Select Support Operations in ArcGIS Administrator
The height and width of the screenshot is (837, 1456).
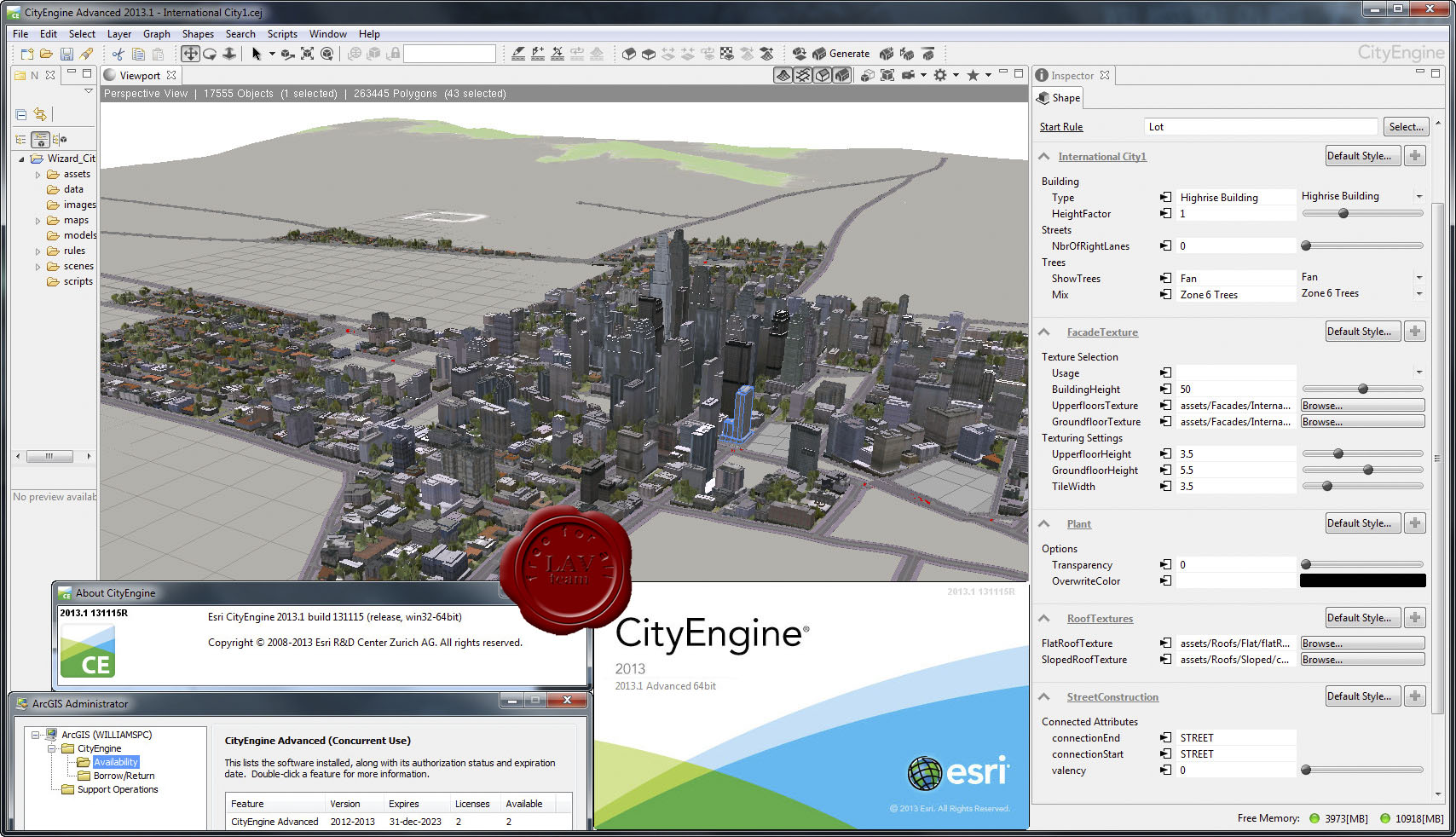pos(118,789)
